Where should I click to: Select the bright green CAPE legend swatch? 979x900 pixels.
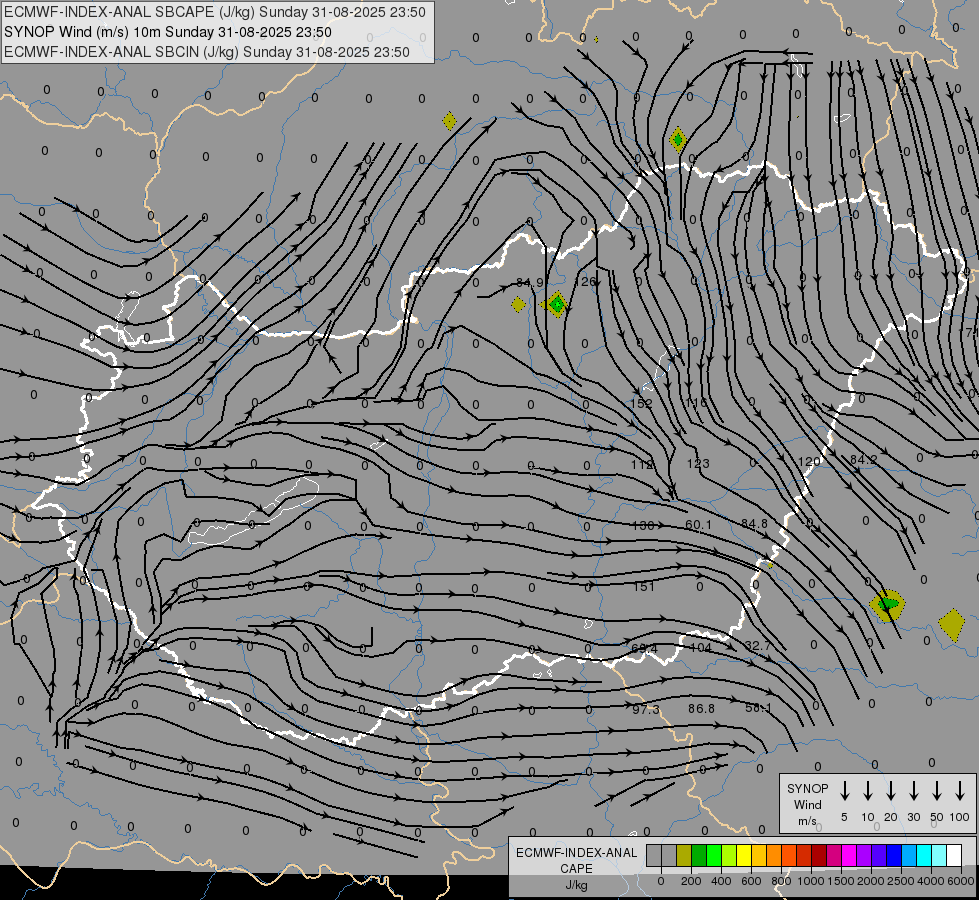pos(714,856)
